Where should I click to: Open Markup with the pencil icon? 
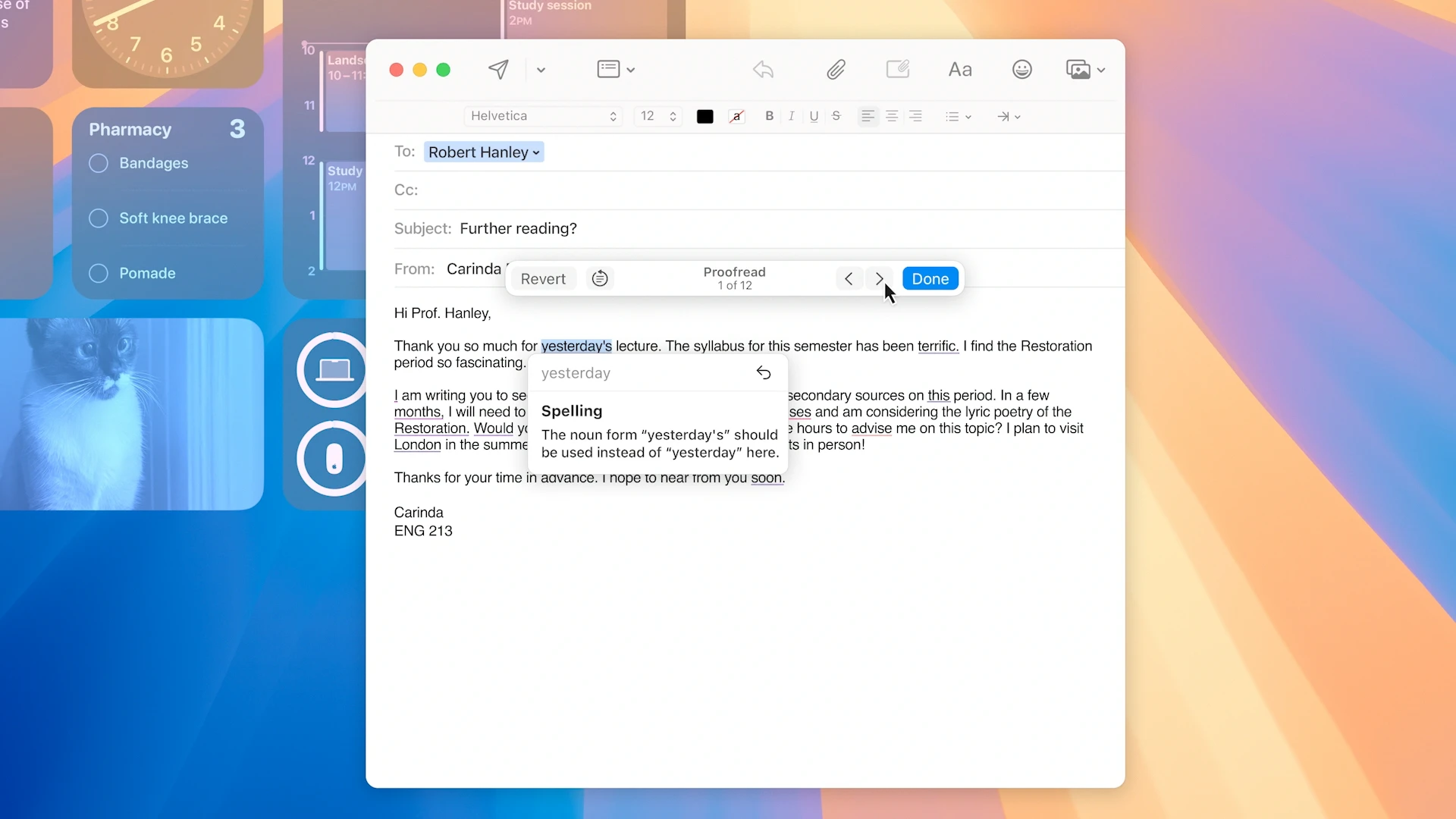click(x=898, y=69)
